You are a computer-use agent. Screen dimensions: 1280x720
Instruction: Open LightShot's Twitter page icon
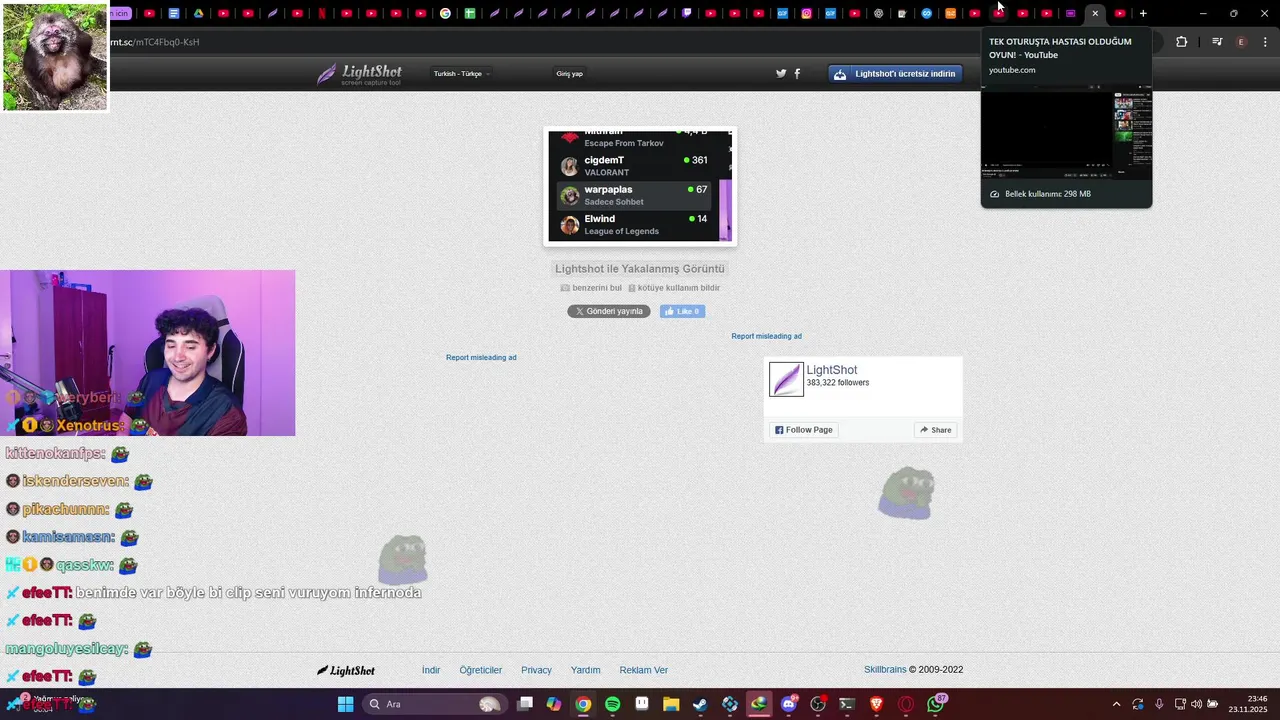pos(781,73)
